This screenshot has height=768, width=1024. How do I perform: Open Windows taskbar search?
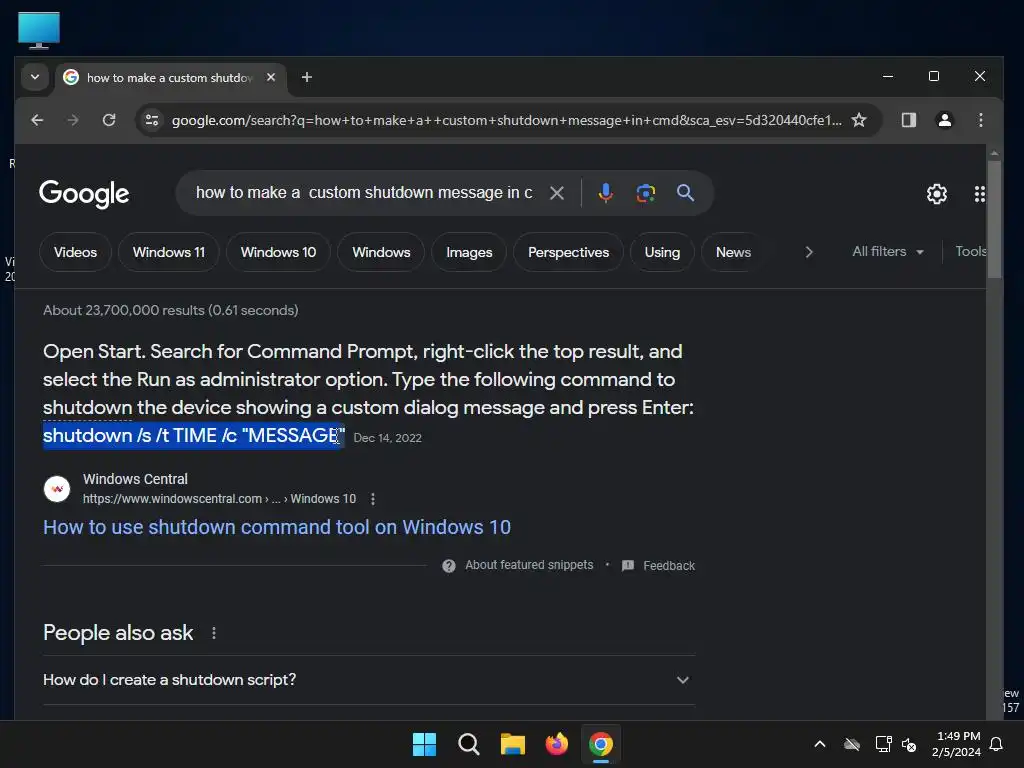469,744
